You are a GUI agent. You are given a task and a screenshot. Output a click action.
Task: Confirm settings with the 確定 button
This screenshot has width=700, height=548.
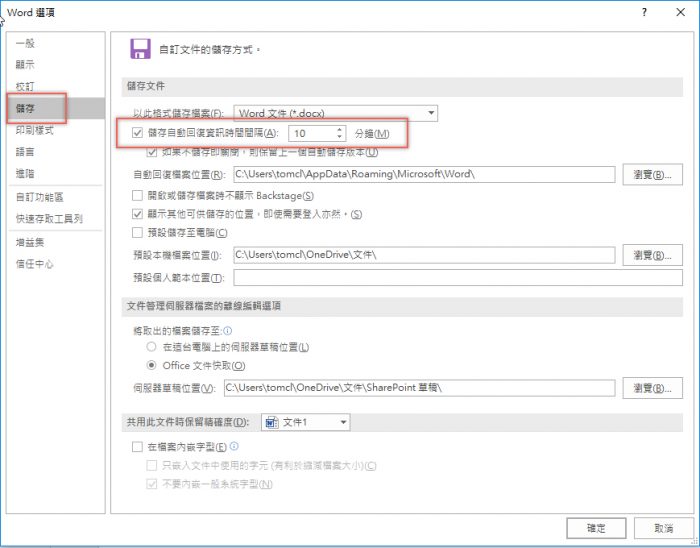(x=596, y=528)
